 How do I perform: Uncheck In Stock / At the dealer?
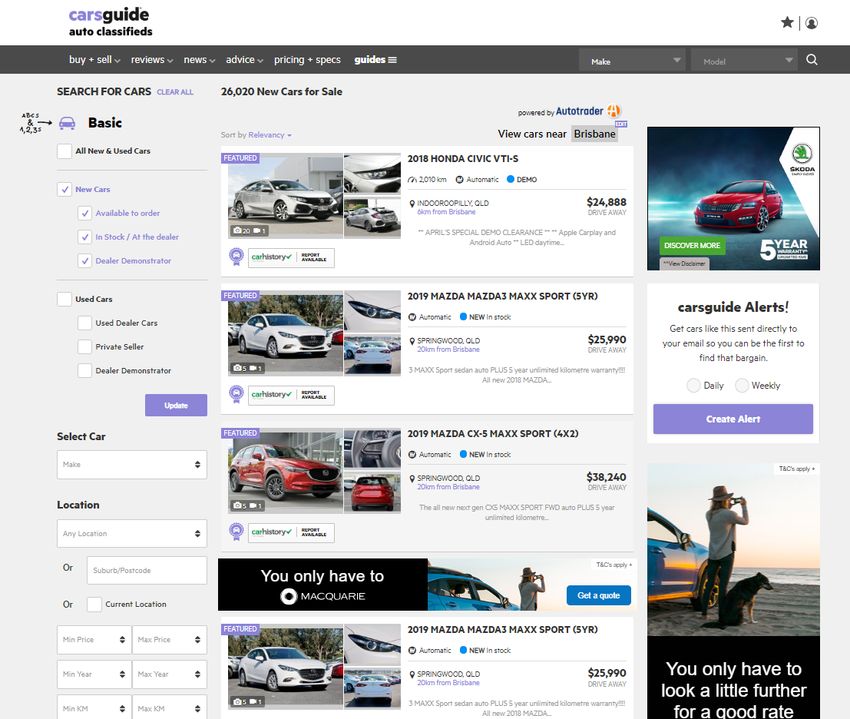pyautogui.click(x=85, y=237)
